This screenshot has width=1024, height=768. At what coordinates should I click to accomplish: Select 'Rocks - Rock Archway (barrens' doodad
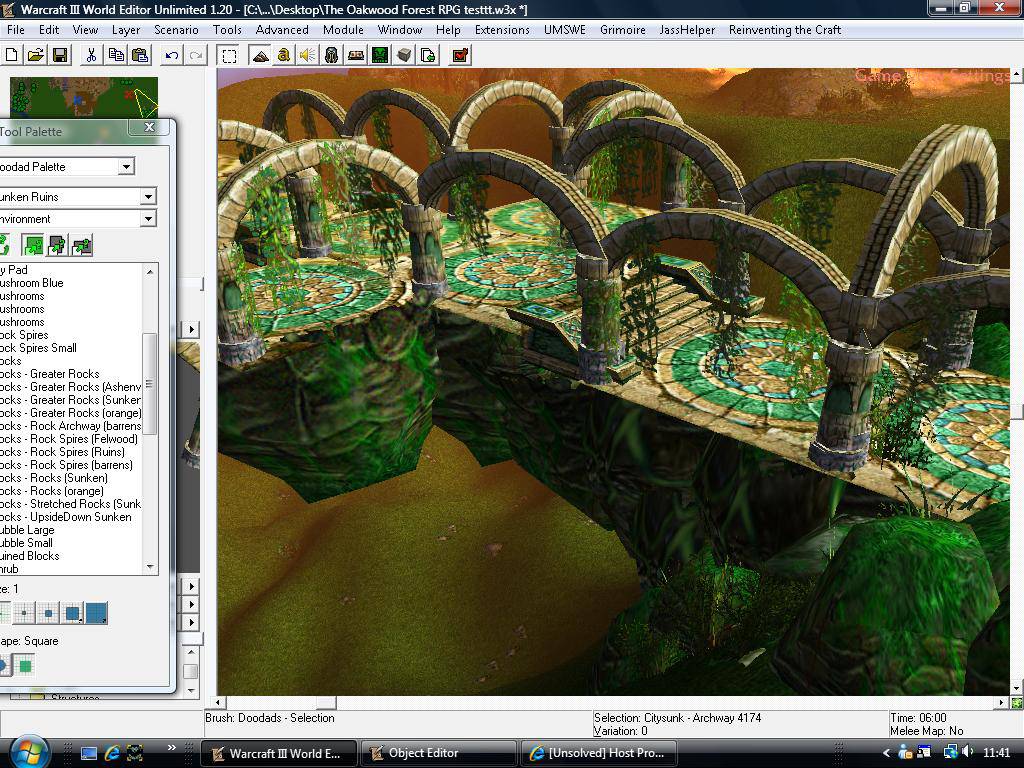coord(71,426)
